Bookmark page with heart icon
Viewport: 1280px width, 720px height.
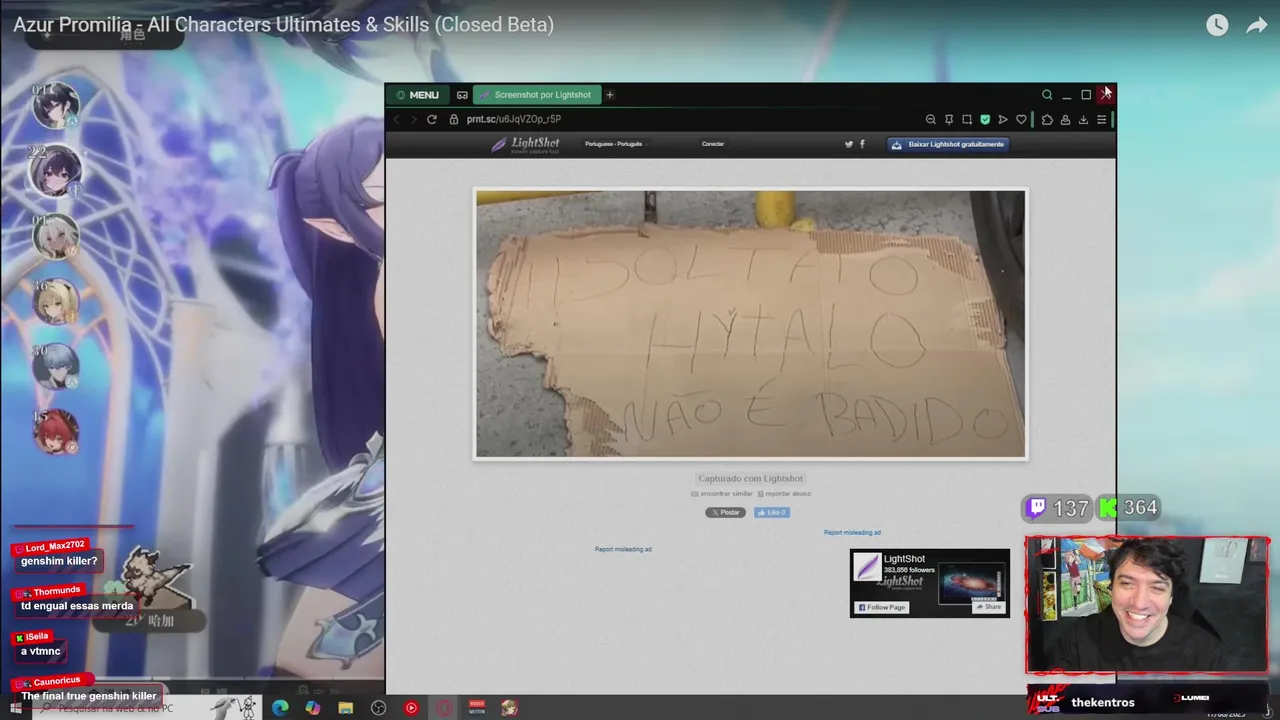click(1021, 120)
